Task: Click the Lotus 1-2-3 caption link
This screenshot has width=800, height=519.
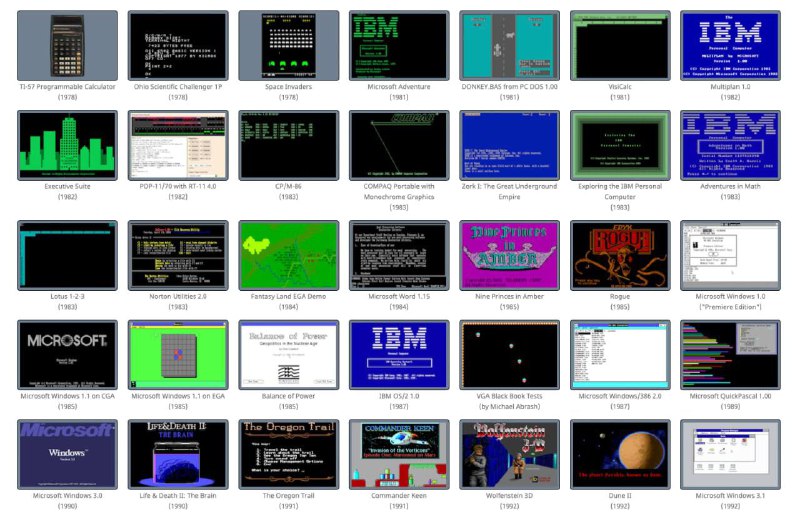Action: pyautogui.click(x=67, y=296)
